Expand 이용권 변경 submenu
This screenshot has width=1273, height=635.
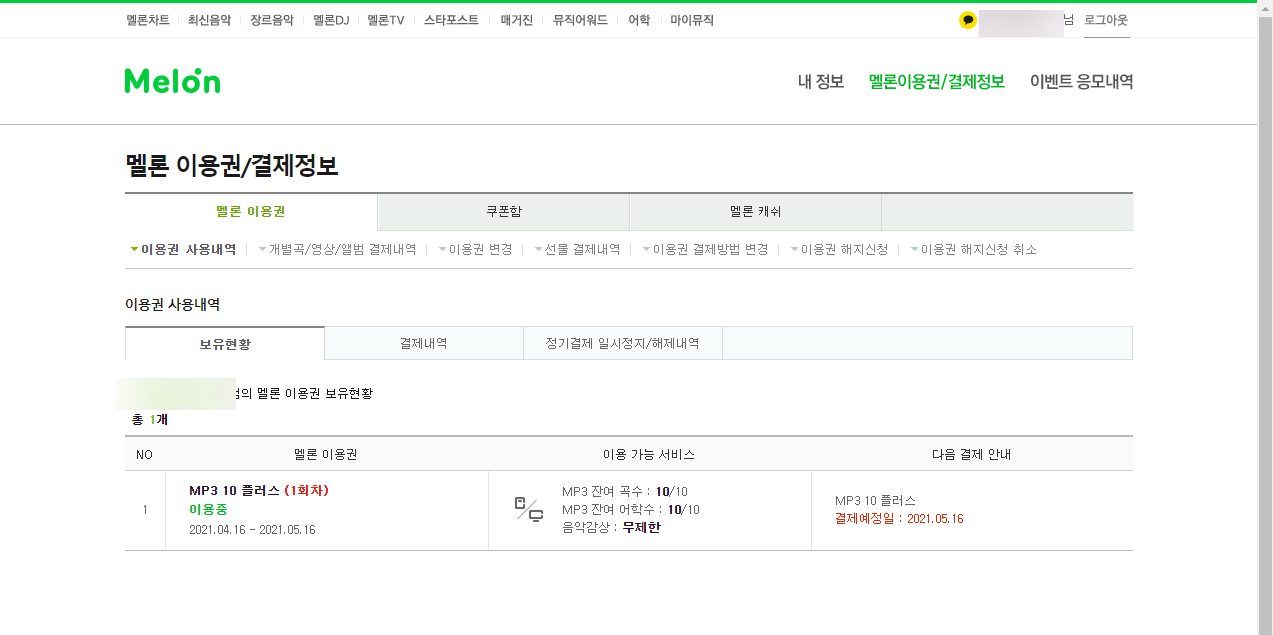[x=475, y=250]
